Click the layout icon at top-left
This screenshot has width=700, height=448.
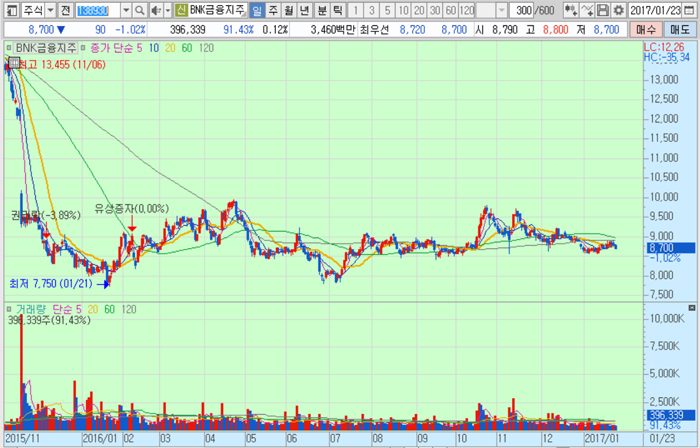click(8, 10)
